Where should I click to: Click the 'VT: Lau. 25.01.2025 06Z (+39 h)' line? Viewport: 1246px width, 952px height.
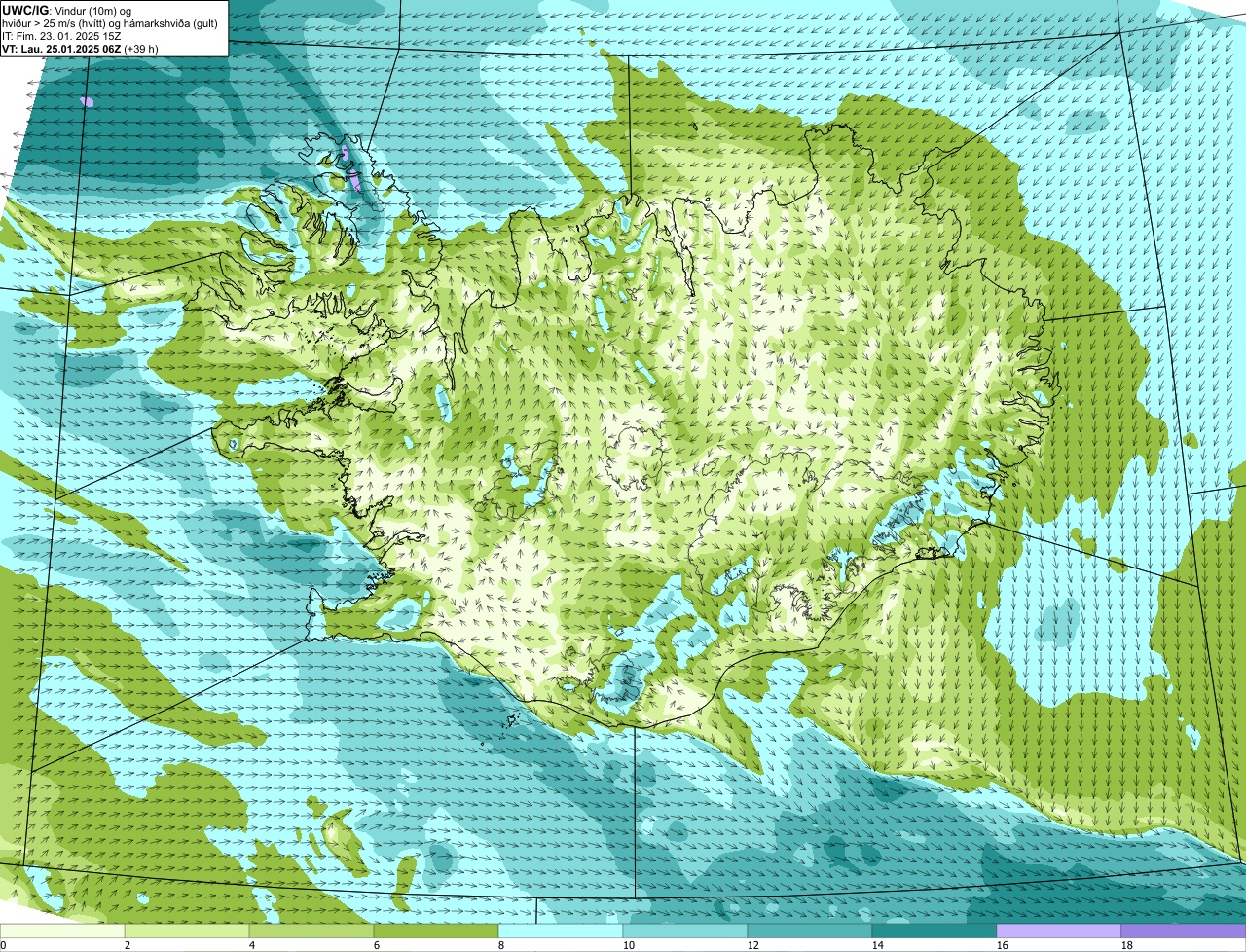tap(80, 48)
